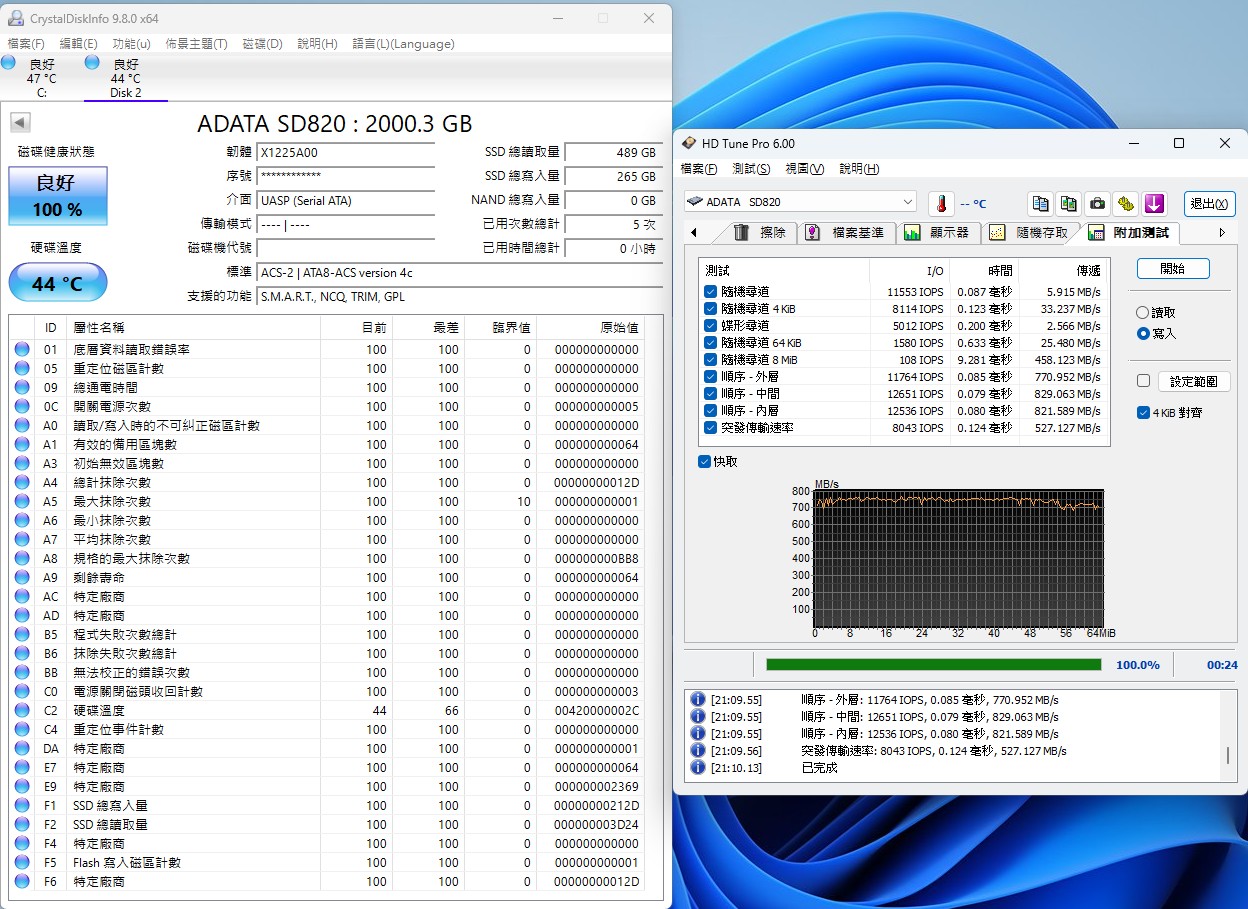Click the 良好 100% health status button
This screenshot has height=909, width=1248.
click(x=58, y=196)
